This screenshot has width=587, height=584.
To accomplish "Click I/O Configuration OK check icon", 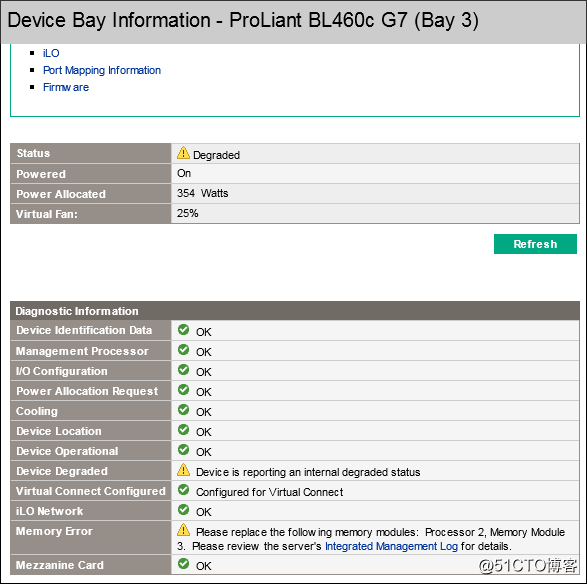I will click(x=183, y=370).
